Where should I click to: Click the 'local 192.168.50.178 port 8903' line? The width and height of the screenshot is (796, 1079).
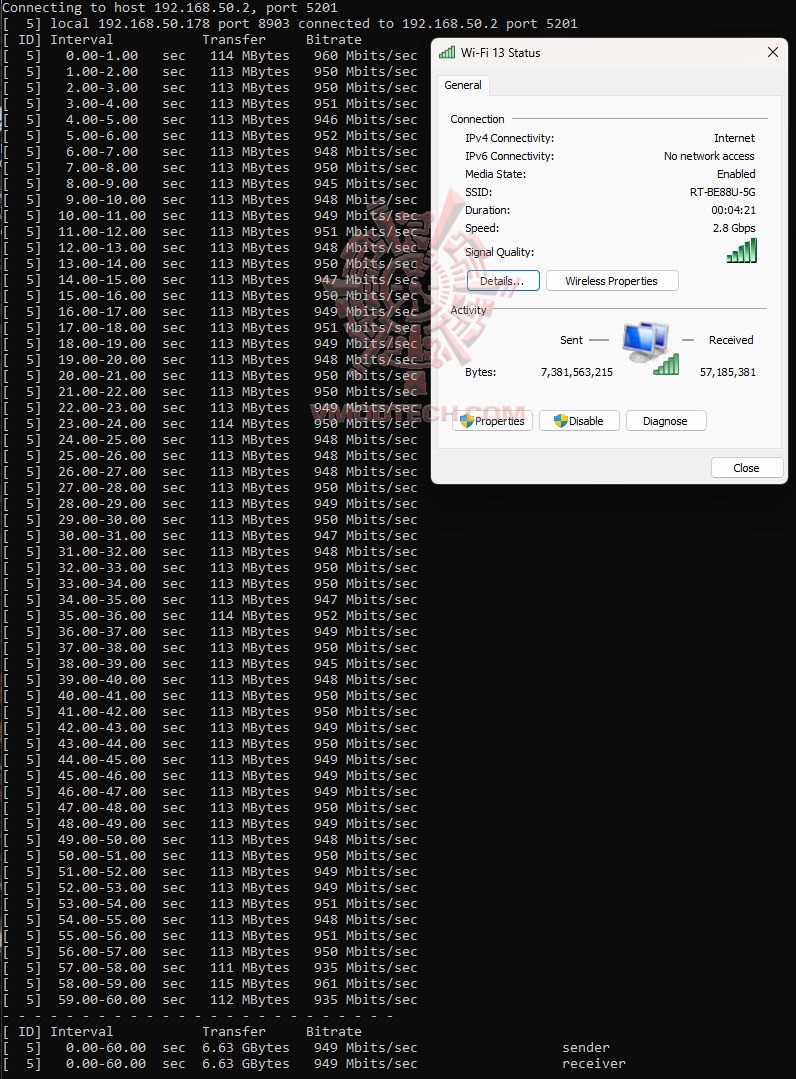click(290, 23)
